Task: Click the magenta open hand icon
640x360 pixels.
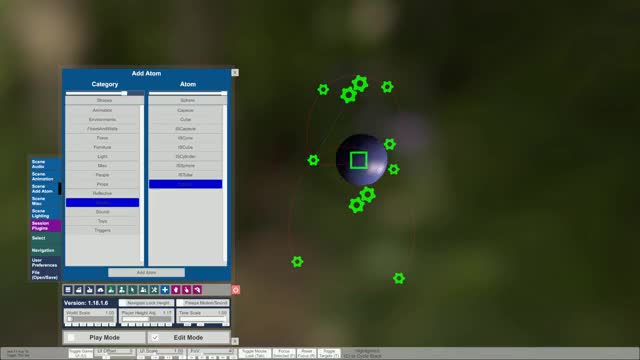Action: (x=176, y=290)
